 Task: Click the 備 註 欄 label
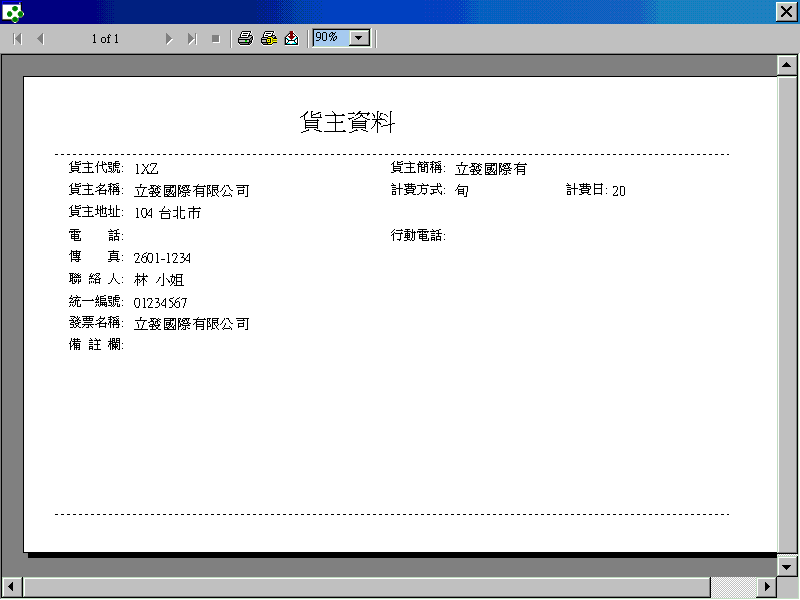96,345
